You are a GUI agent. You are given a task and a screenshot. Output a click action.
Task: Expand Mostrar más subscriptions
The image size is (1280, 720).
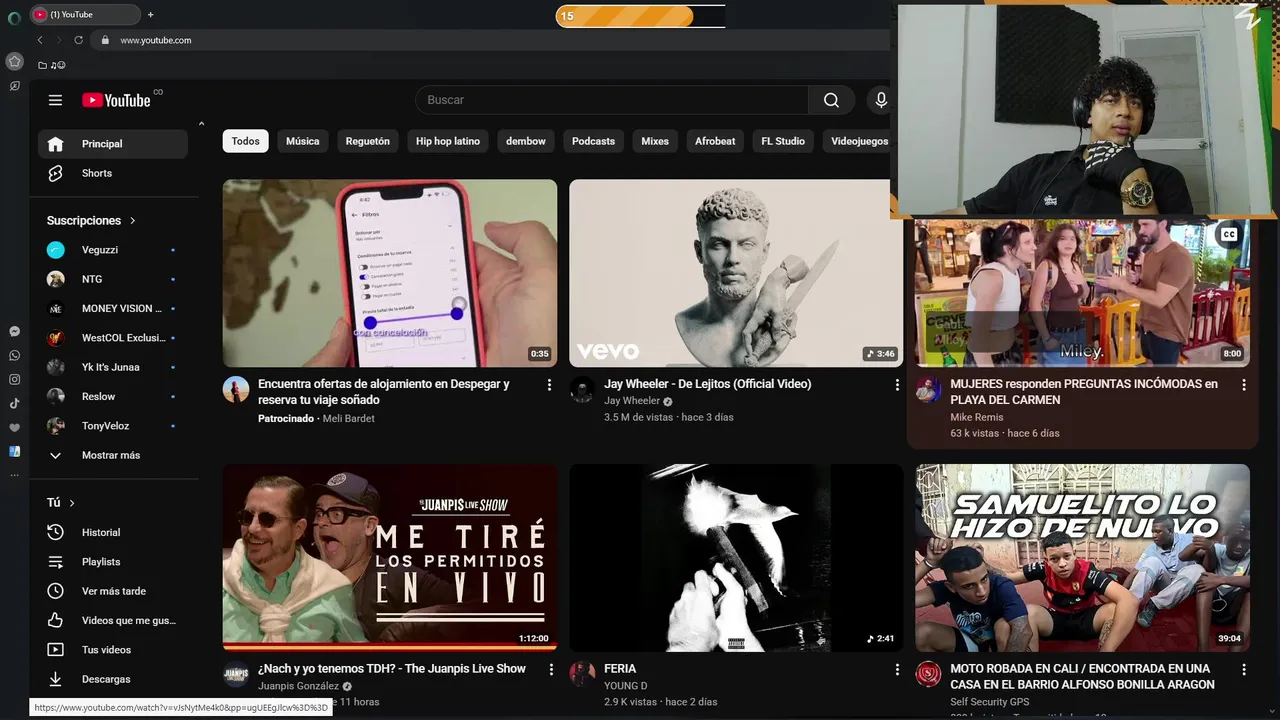113,455
